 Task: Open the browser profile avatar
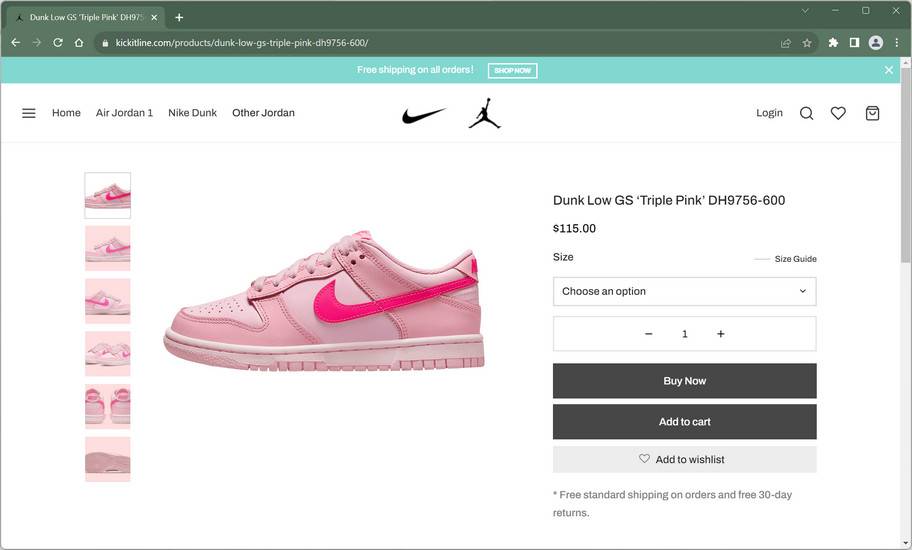(x=875, y=42)
